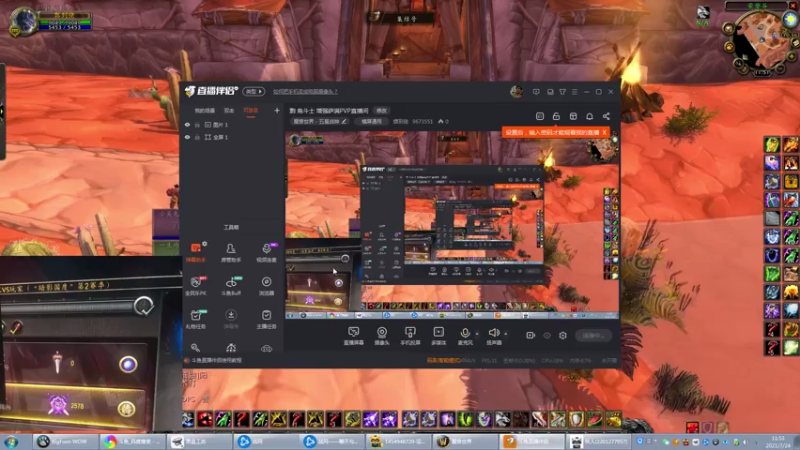Toggle lock on the 图片 1 layer
Viewport: 800px width, 450px height.
pyautogui.click(x=197, y=124)
